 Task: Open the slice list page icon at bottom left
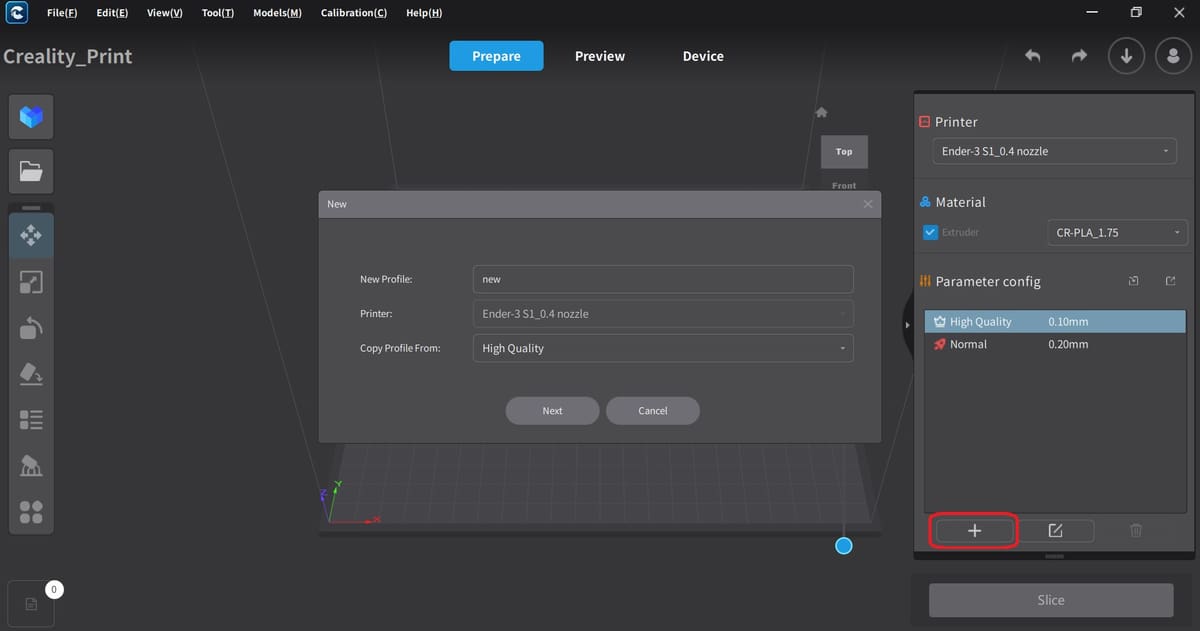[x=31, y=604]
